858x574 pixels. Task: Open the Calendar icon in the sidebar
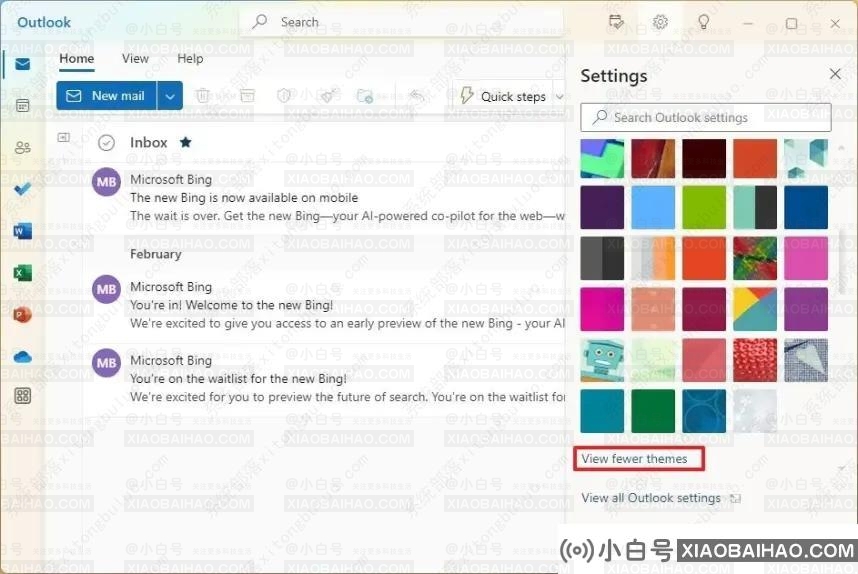[22, 106]
